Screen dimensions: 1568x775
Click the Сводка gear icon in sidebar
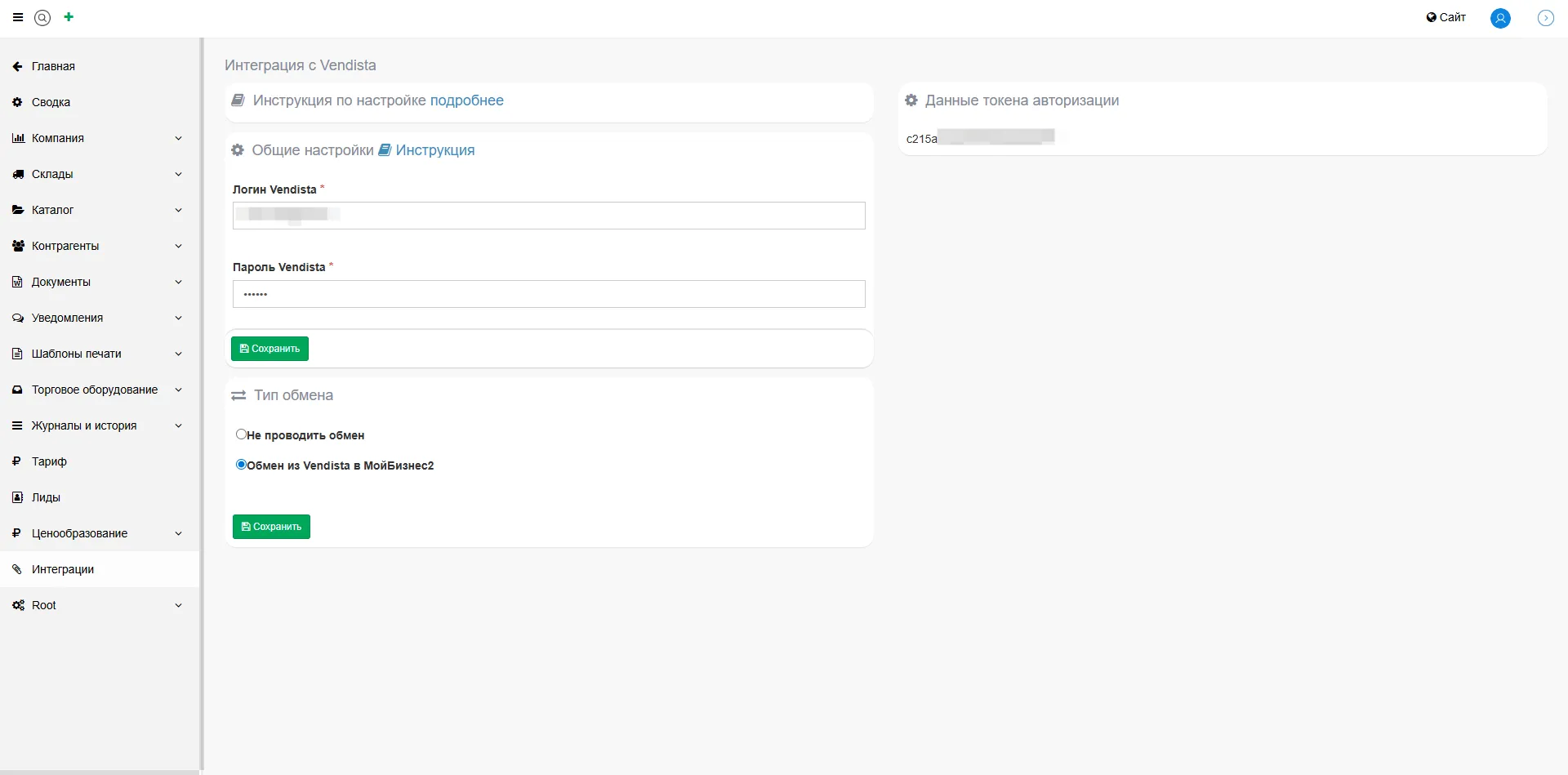click(17, 102)
